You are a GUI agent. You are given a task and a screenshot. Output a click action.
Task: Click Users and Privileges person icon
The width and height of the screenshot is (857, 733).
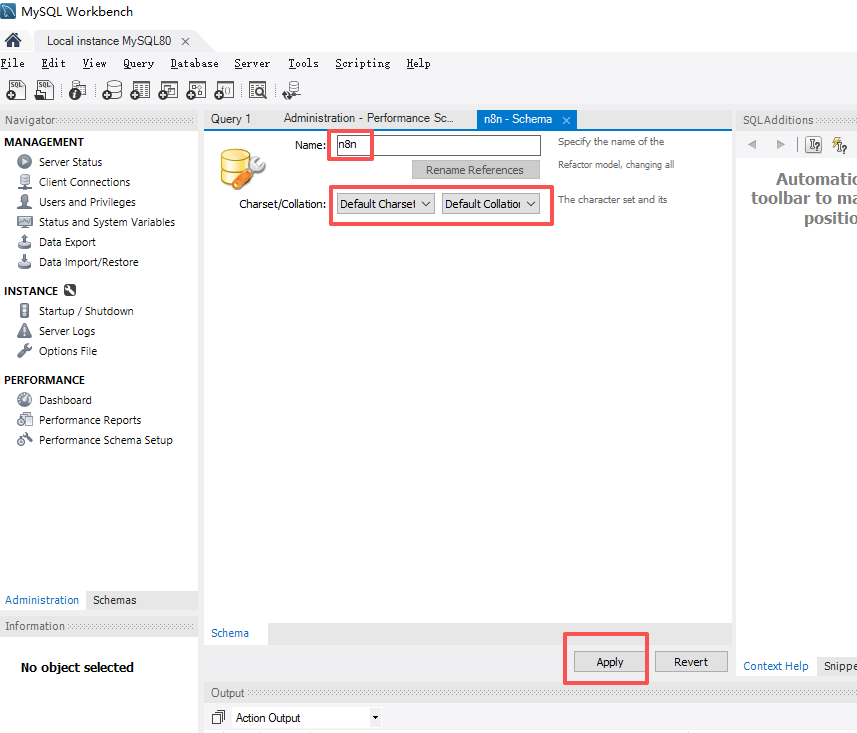[24, 202]
